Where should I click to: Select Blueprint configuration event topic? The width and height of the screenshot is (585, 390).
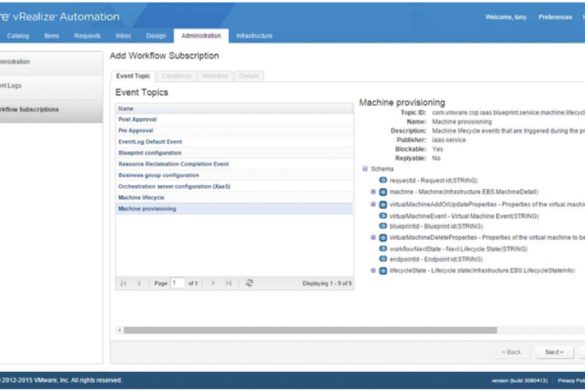pyautogui.click(x=234, y=153)
